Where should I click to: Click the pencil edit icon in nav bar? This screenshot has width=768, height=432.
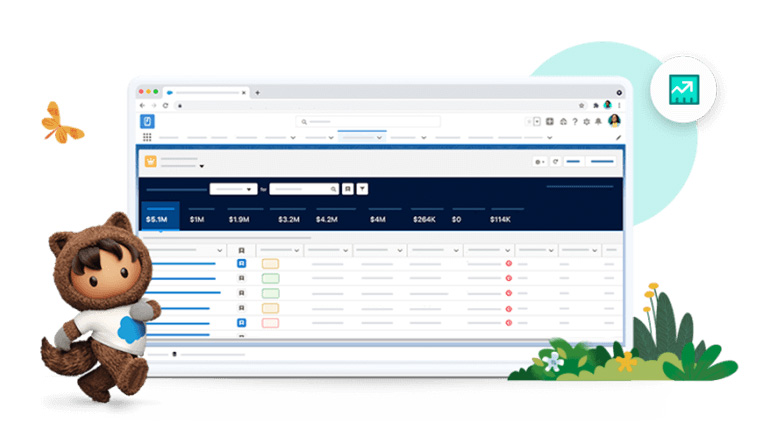tap(618, 137)
